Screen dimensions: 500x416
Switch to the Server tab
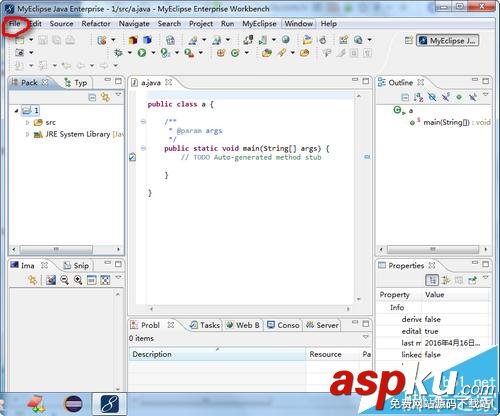click(322, 325)
